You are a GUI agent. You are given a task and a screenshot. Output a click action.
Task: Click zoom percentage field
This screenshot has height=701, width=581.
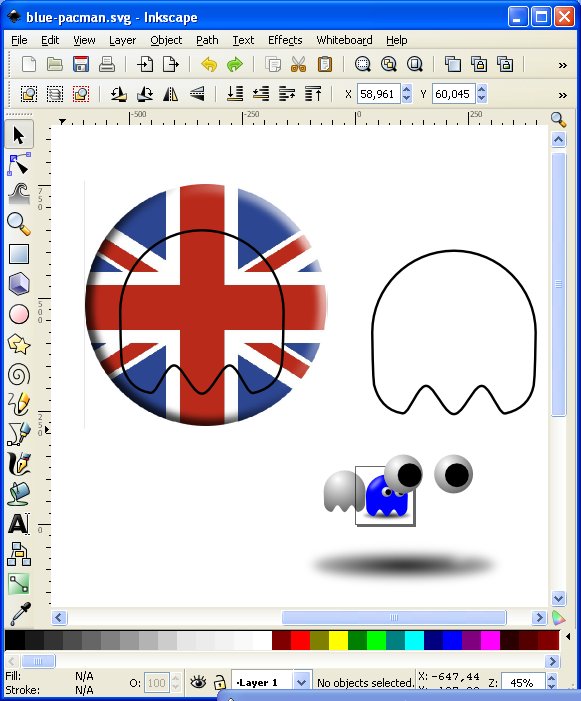pos(523,683)
